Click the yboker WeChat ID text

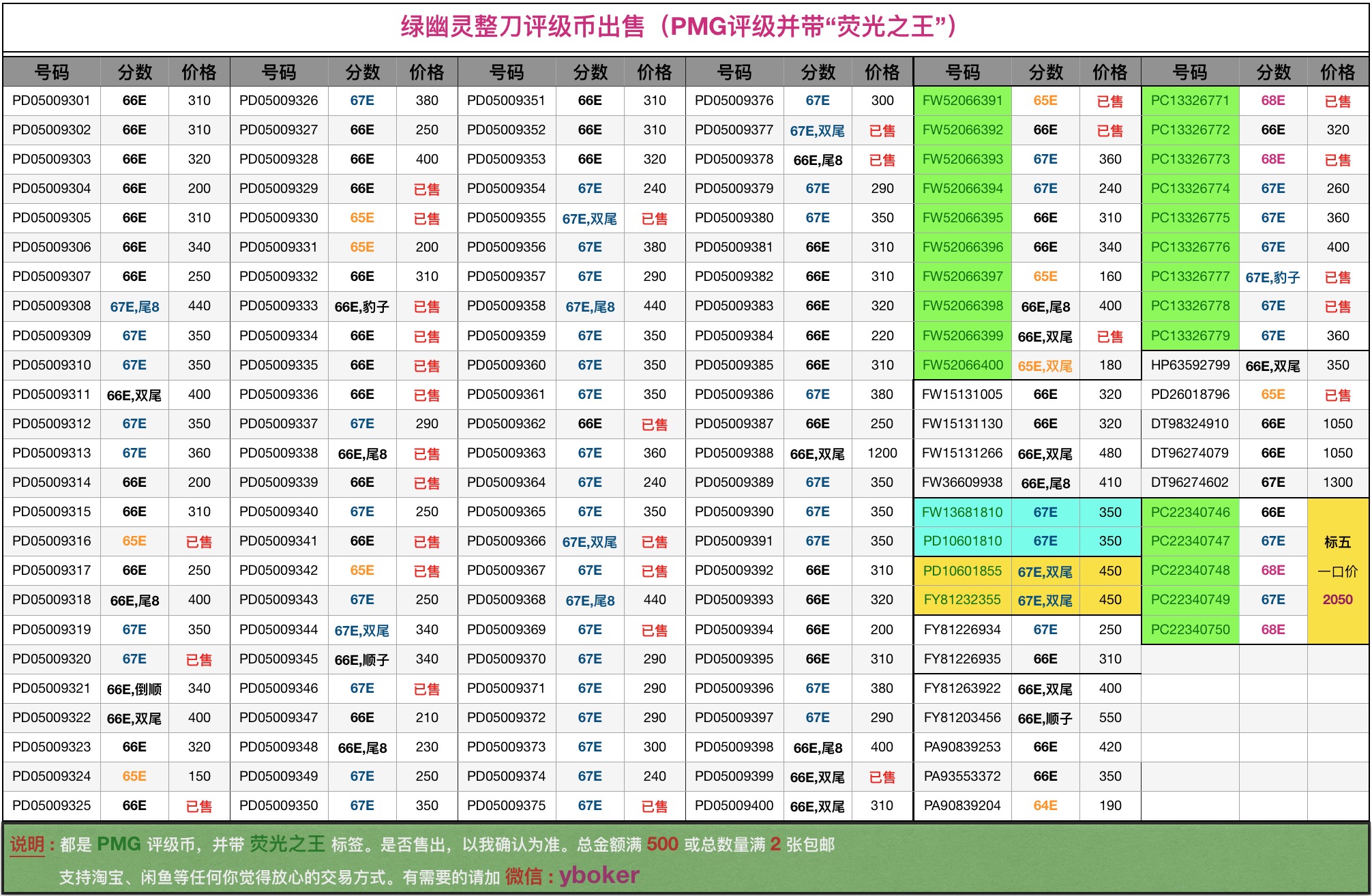click(599, 875)
